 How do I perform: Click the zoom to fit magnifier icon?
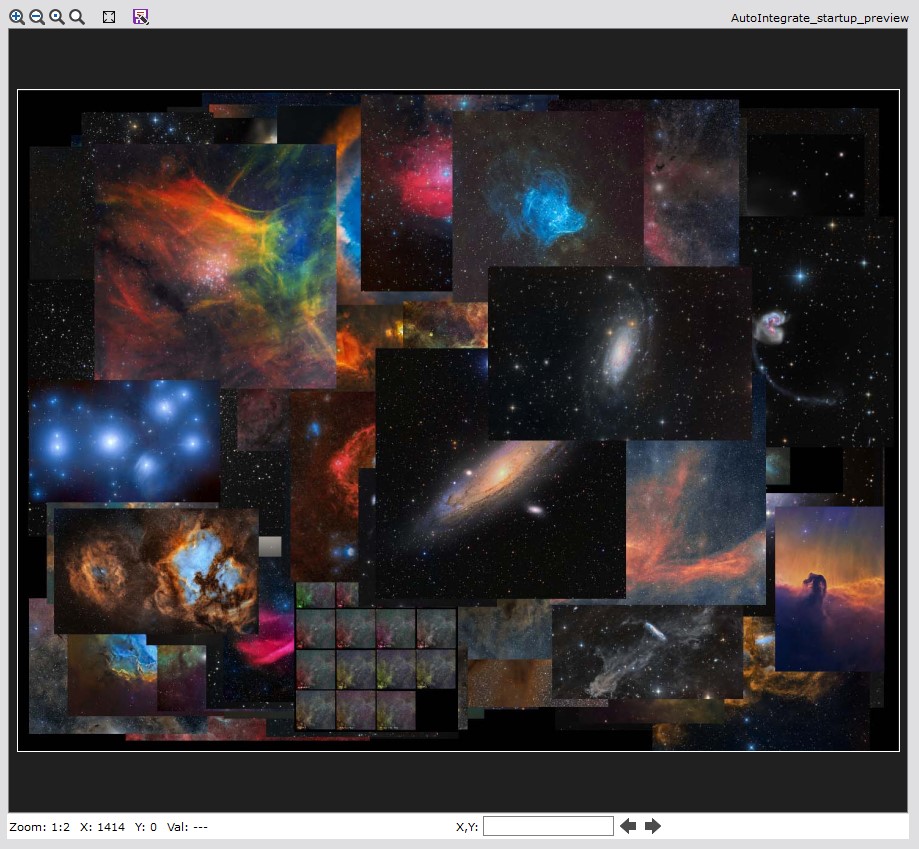click(x=57, y=17)
